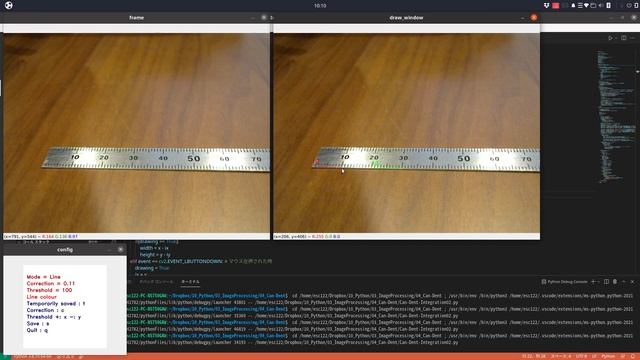
Task: Click the volume speaker tray icon
Action: (x=601, y=5)
